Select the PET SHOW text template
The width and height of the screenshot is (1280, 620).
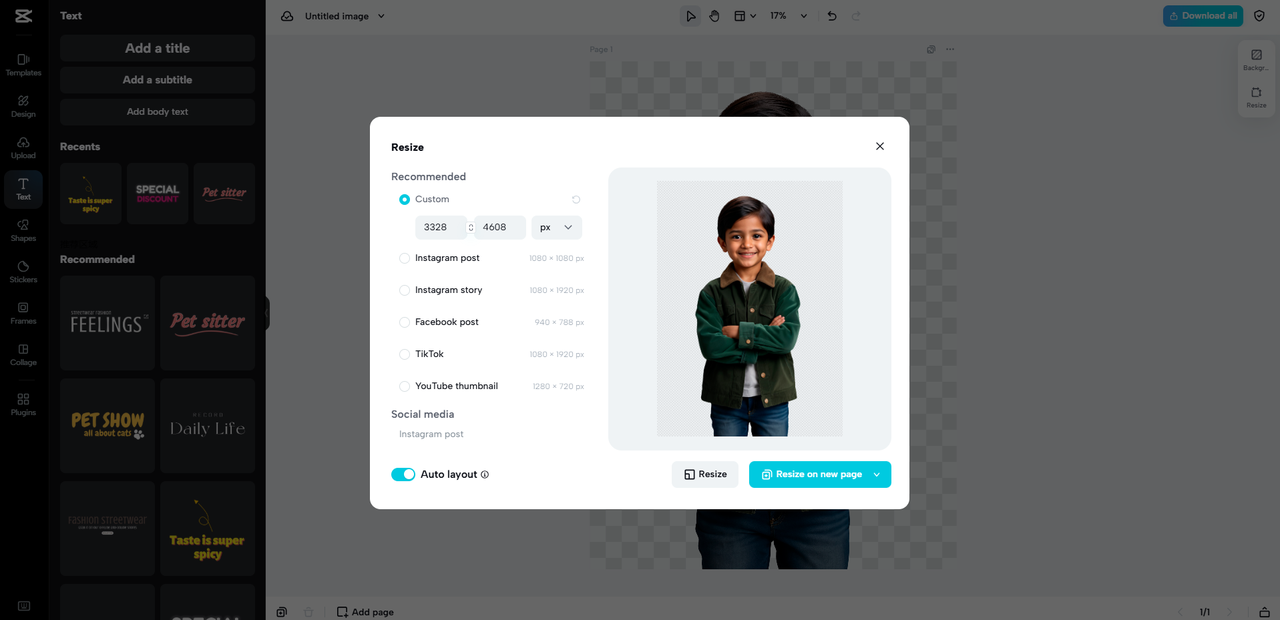click(107, 425)
